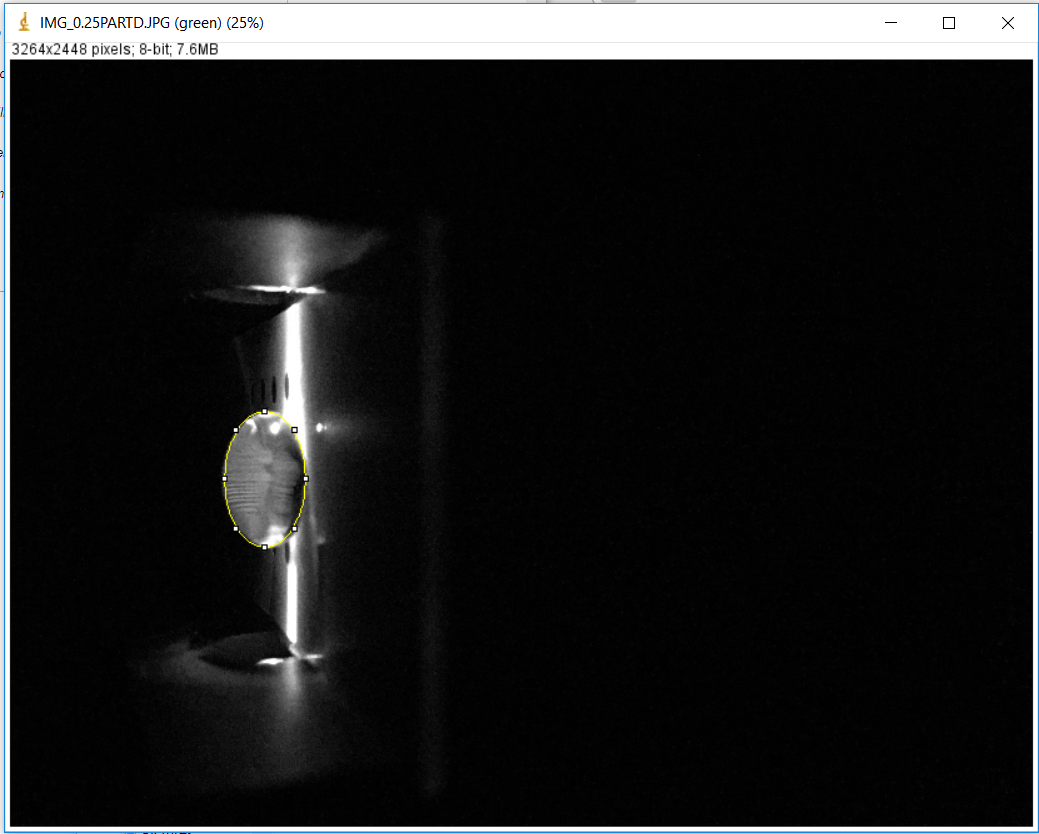The width and height of the screenshot is (1039, 834).
Task: Click the bright spot right of the oval
Action: (320, 428)
